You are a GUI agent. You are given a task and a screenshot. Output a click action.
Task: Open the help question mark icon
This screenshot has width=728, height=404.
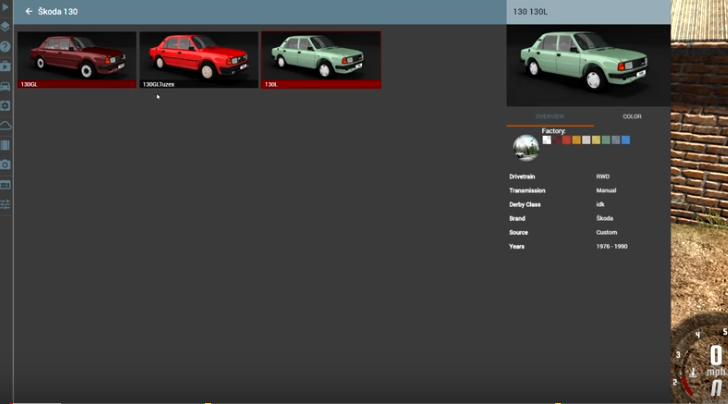[5, 46]
